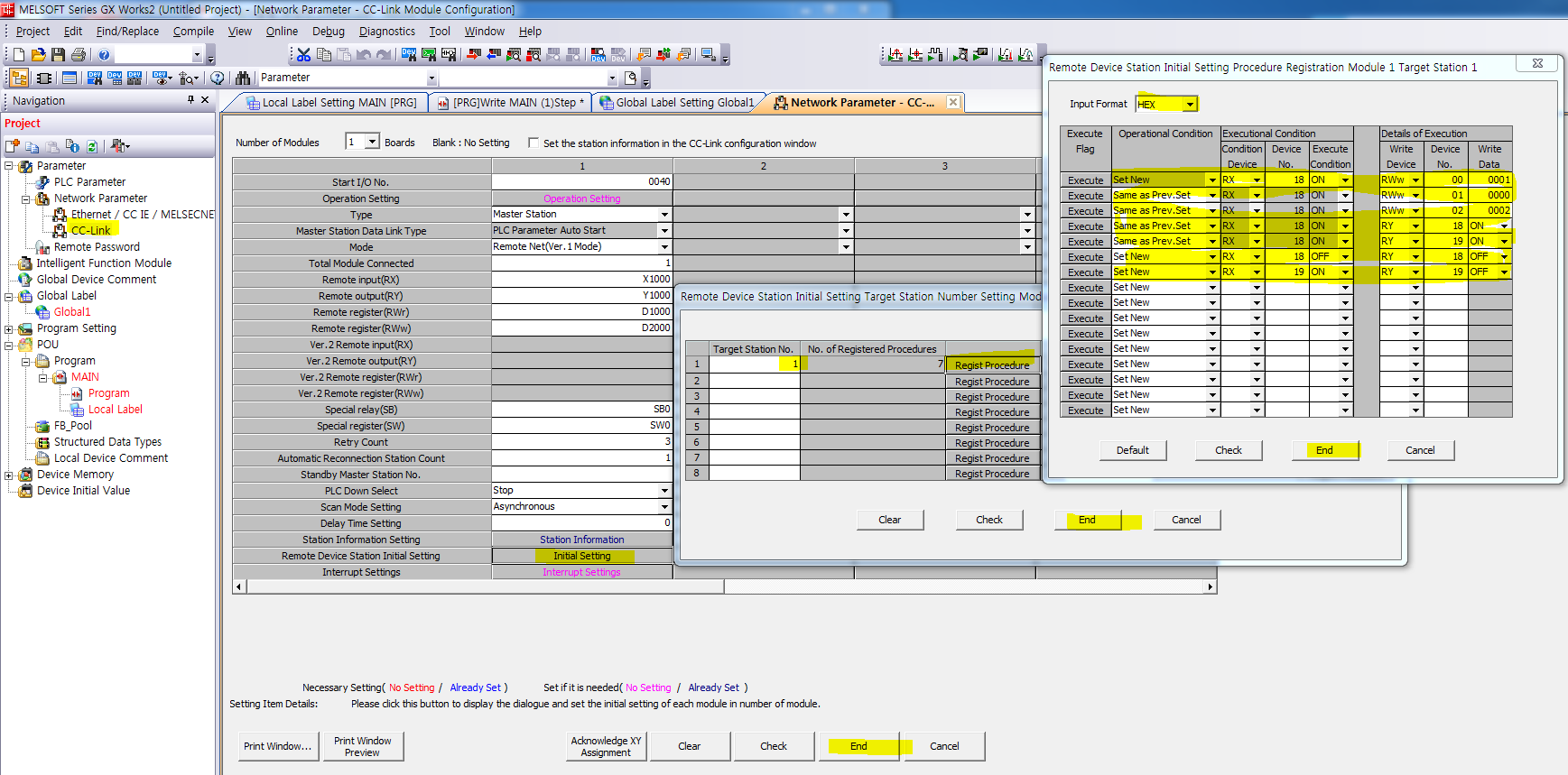Save the project using the floppy icon
1568x775 pixels.
pos(58,55)
